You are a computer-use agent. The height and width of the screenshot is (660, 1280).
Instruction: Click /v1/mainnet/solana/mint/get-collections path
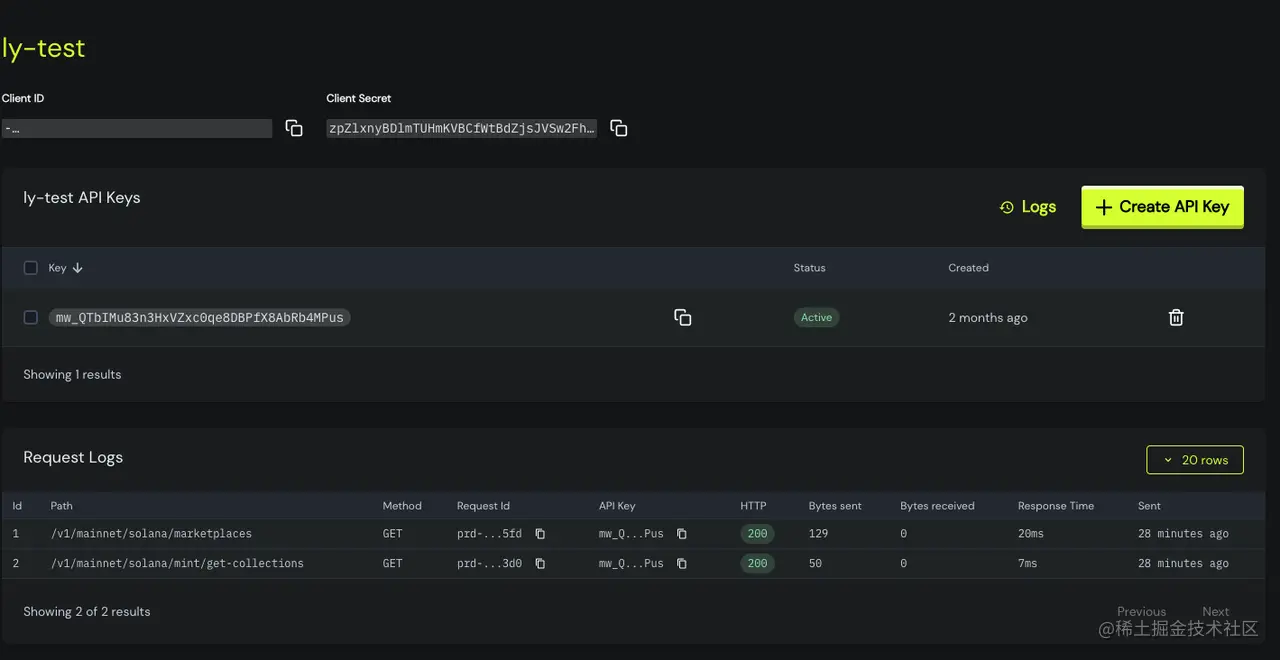point(177,564)
